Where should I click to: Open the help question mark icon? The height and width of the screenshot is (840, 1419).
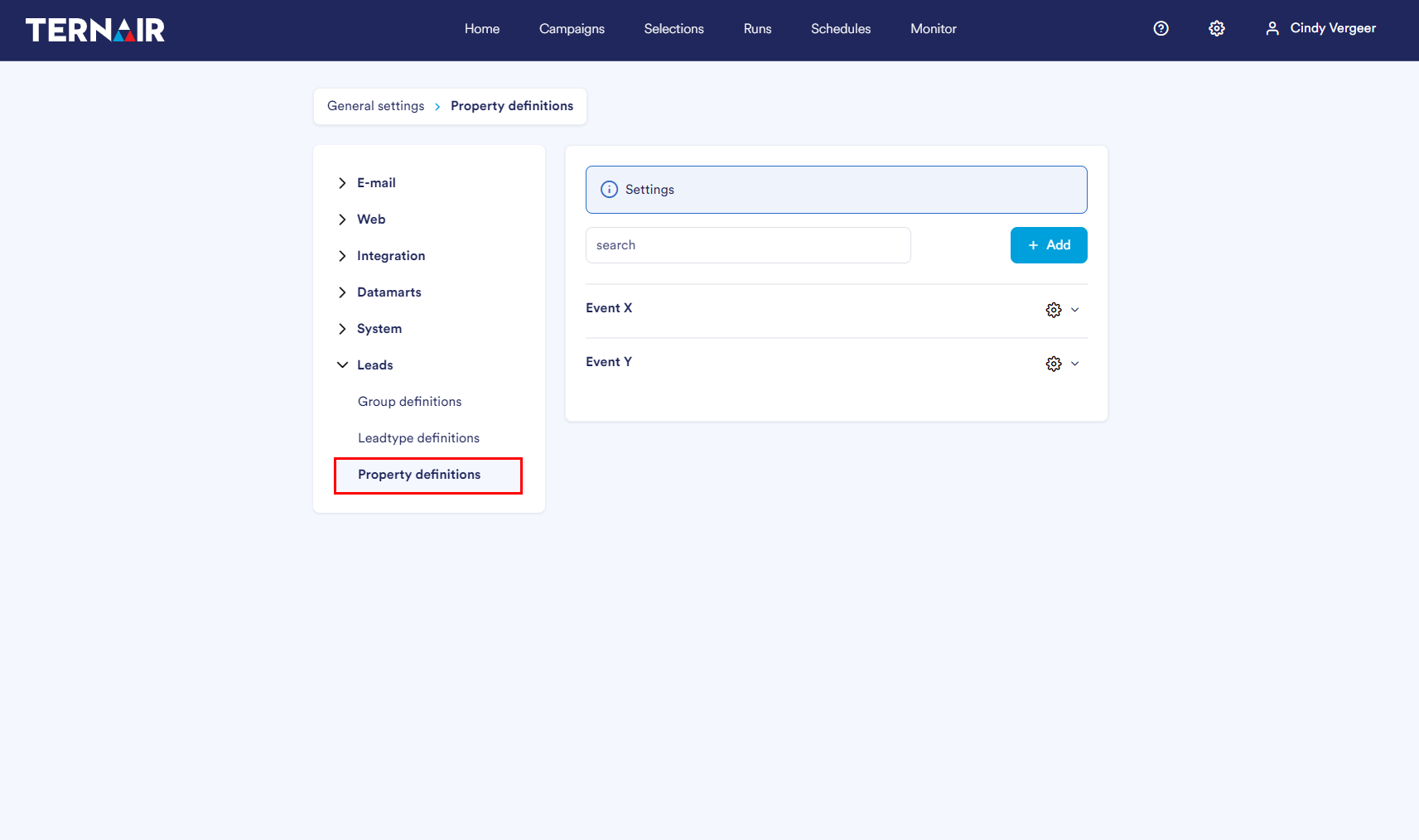[x=1161, y=29]
